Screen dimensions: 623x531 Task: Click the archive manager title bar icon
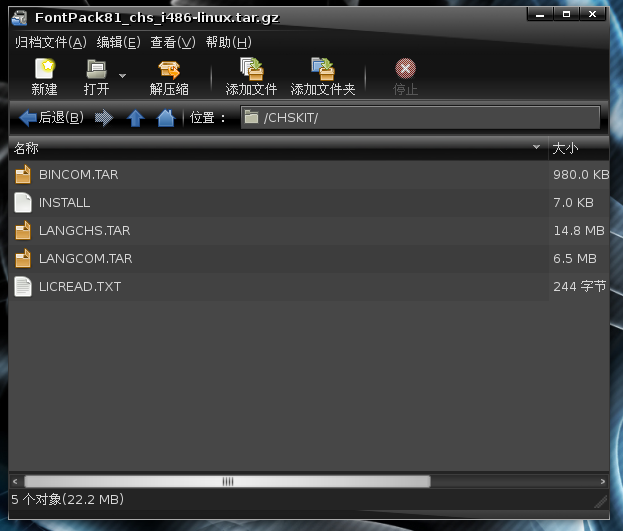tap(19, 17)
